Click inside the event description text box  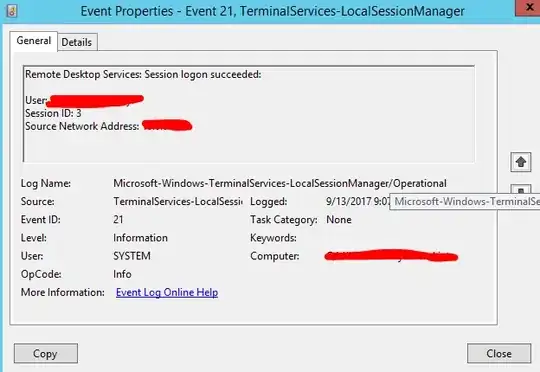[x=249, y=114]
